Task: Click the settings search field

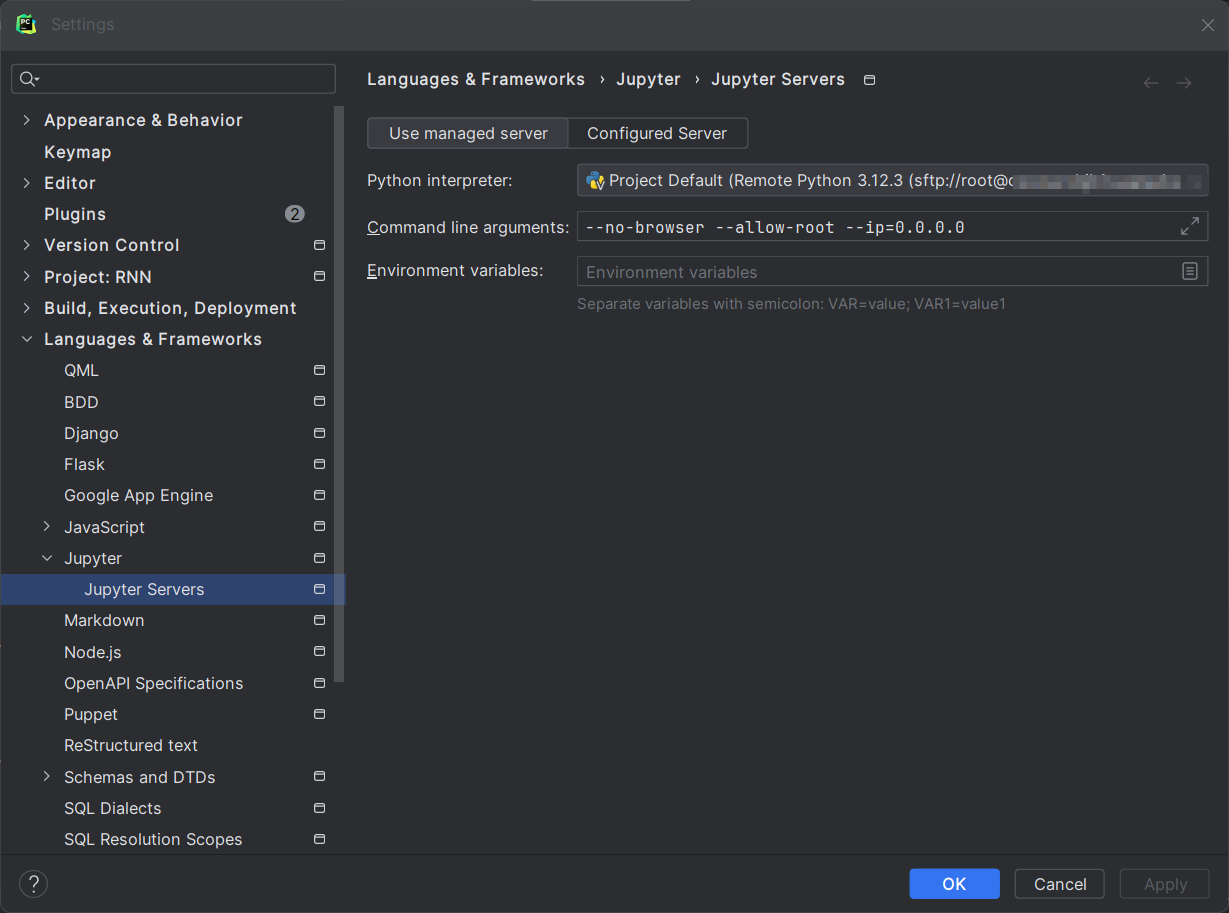Action: [x=173, y=79]
